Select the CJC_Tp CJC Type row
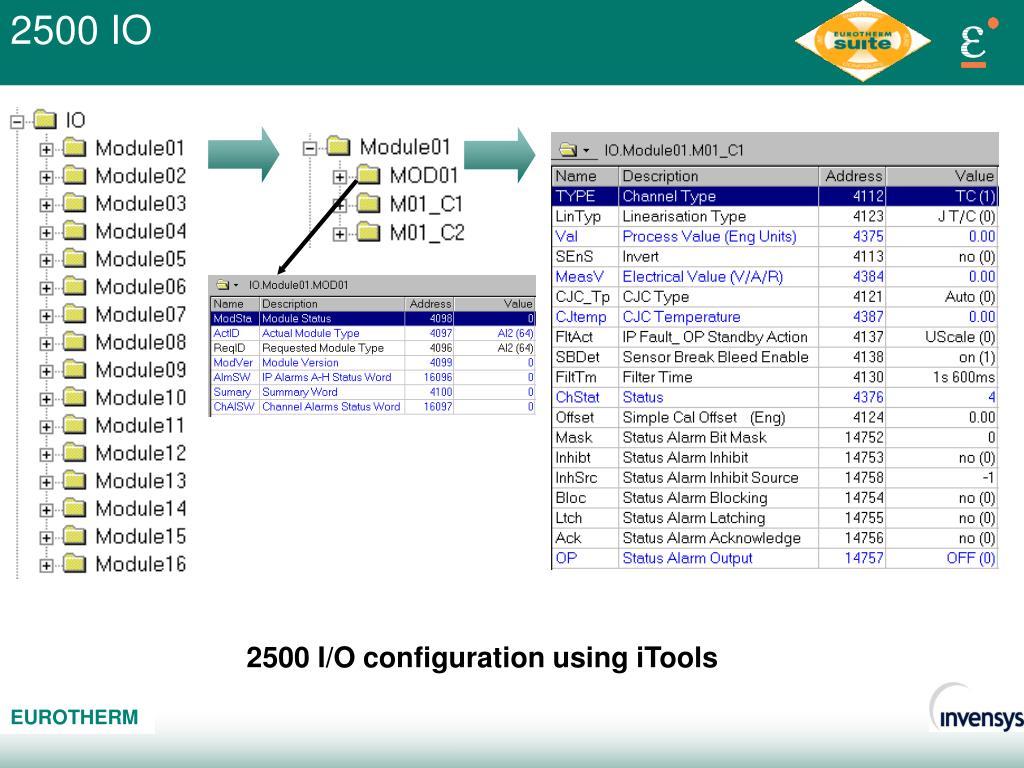 pyautogui.click(x=775, y=297)
